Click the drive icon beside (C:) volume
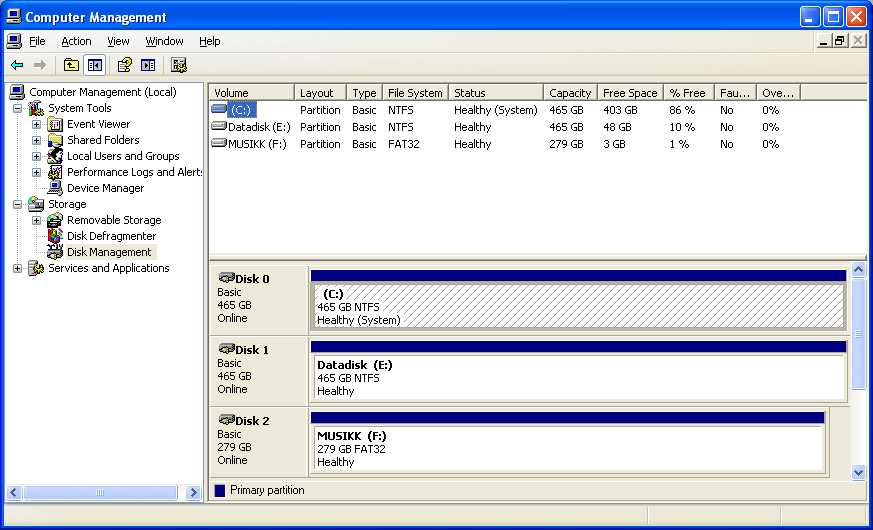873x530 pixels. 219,109
